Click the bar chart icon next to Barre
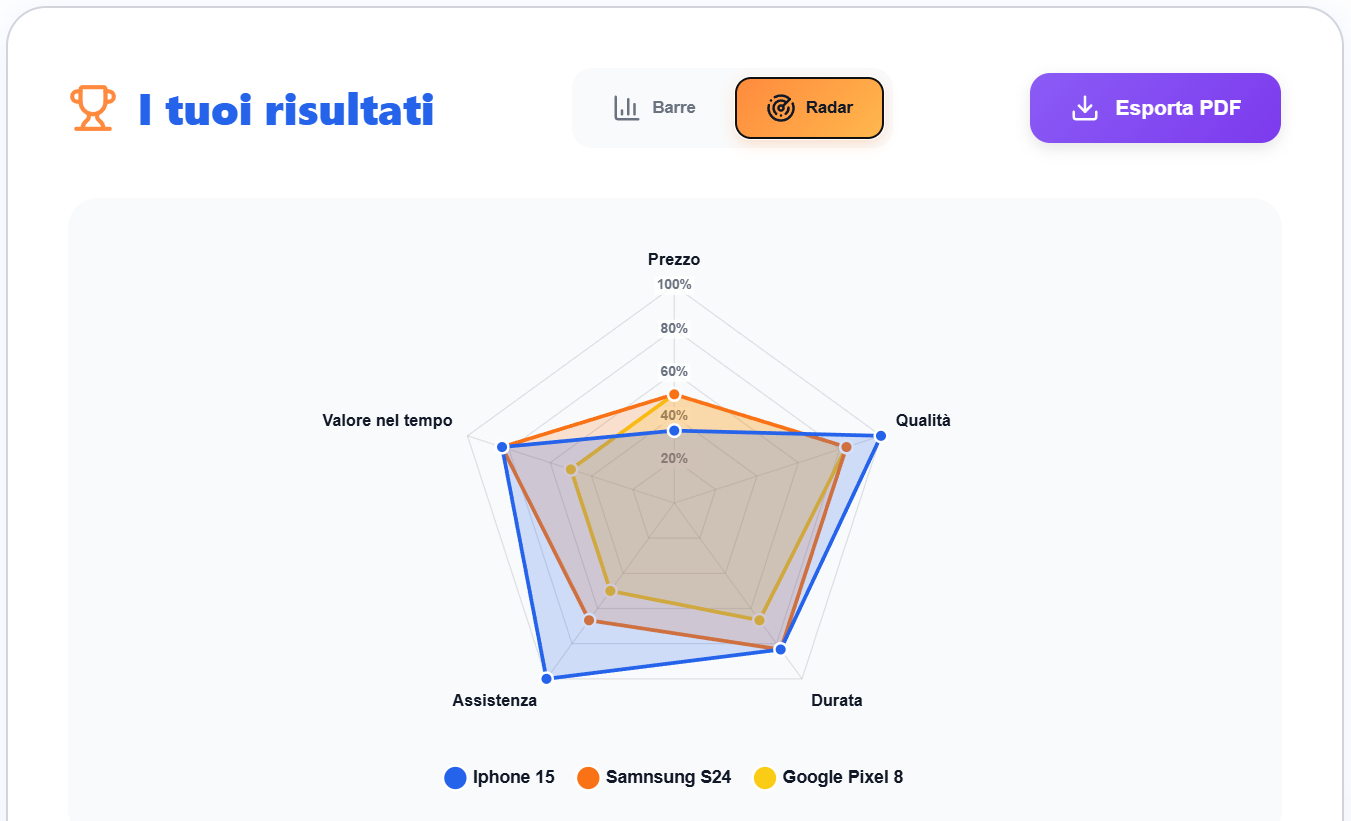This screenshot has width=1351, height=821. click(x=626, y=107)
